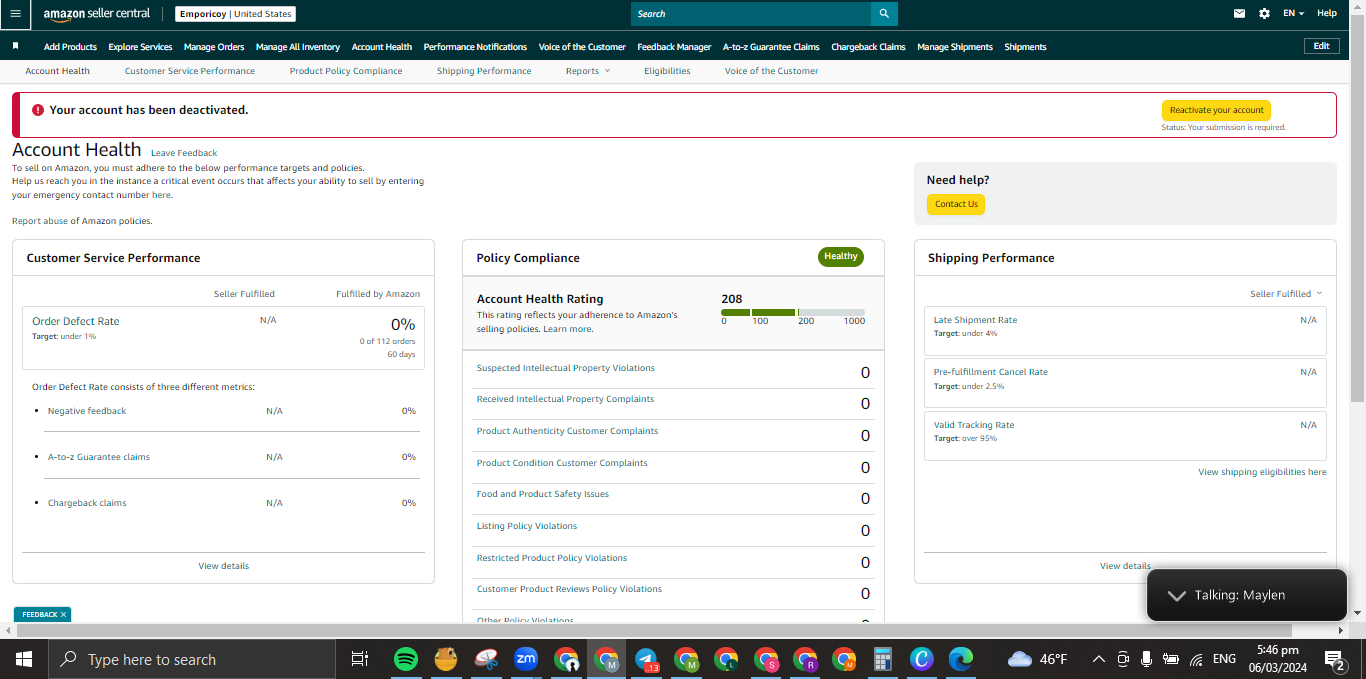
Task: Open Microsoft Edge from the taskbar
Action: [x=961, y=659]
